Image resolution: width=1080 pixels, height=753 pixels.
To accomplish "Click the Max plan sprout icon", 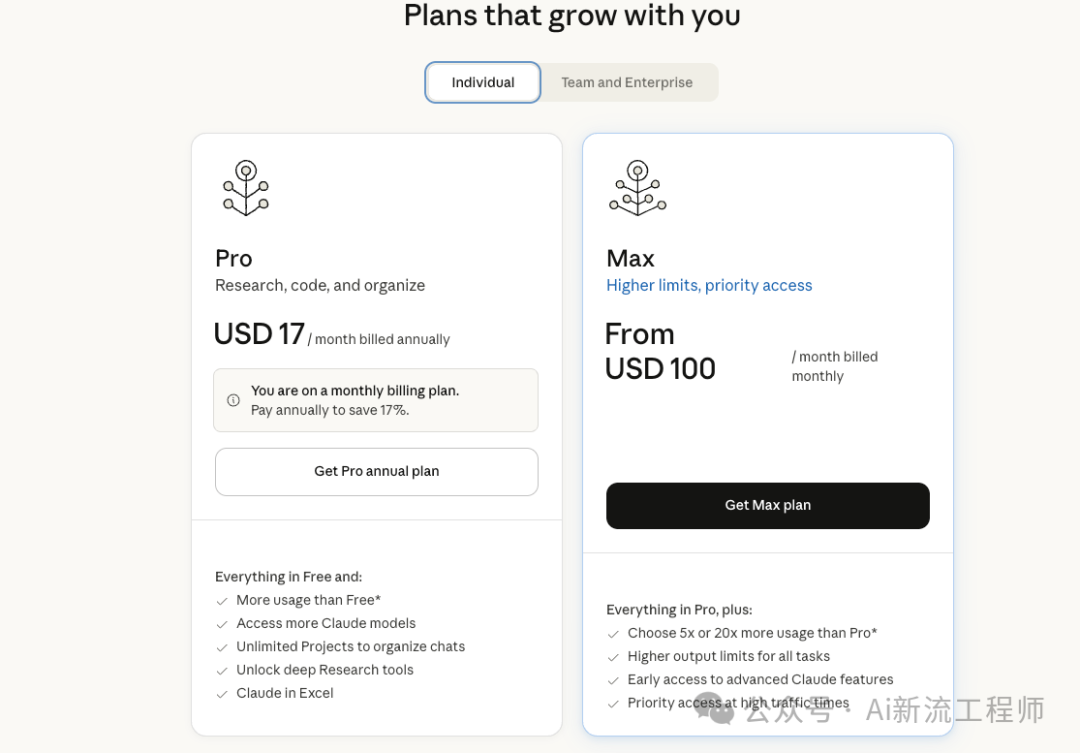I will [637, 188].
